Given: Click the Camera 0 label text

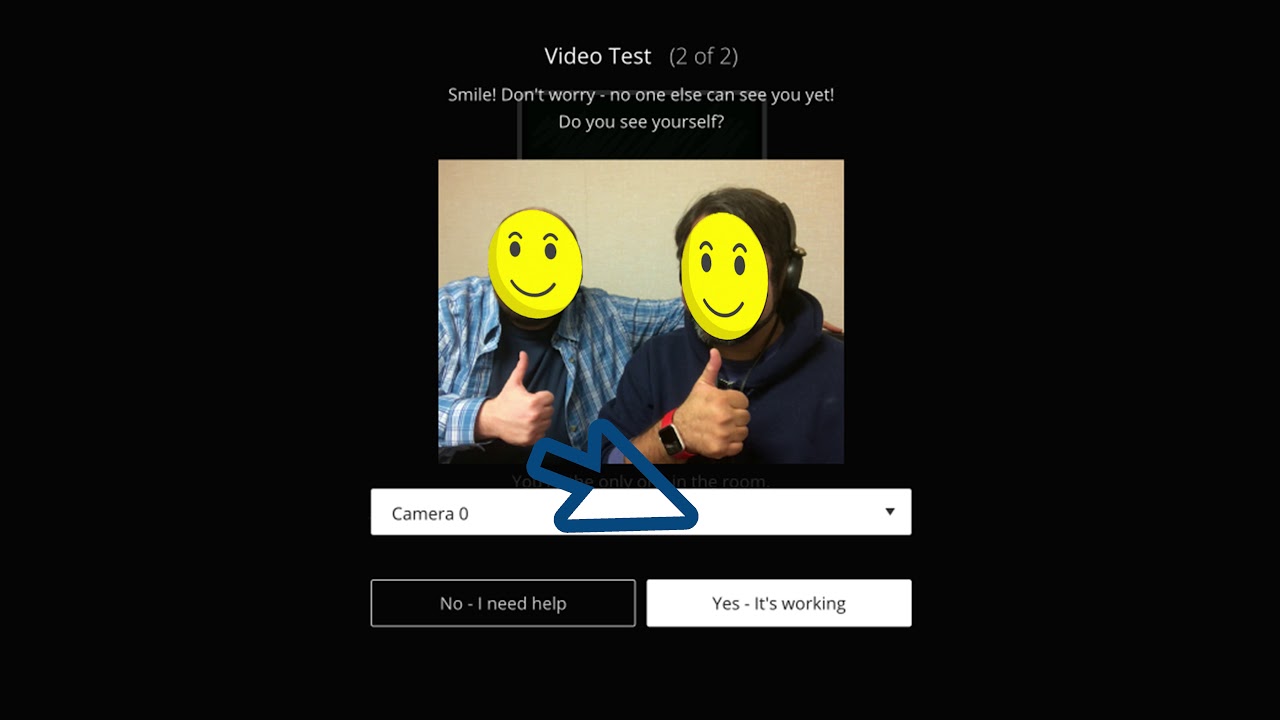Looking at the screenshot, I should click(x=430, y=514).
